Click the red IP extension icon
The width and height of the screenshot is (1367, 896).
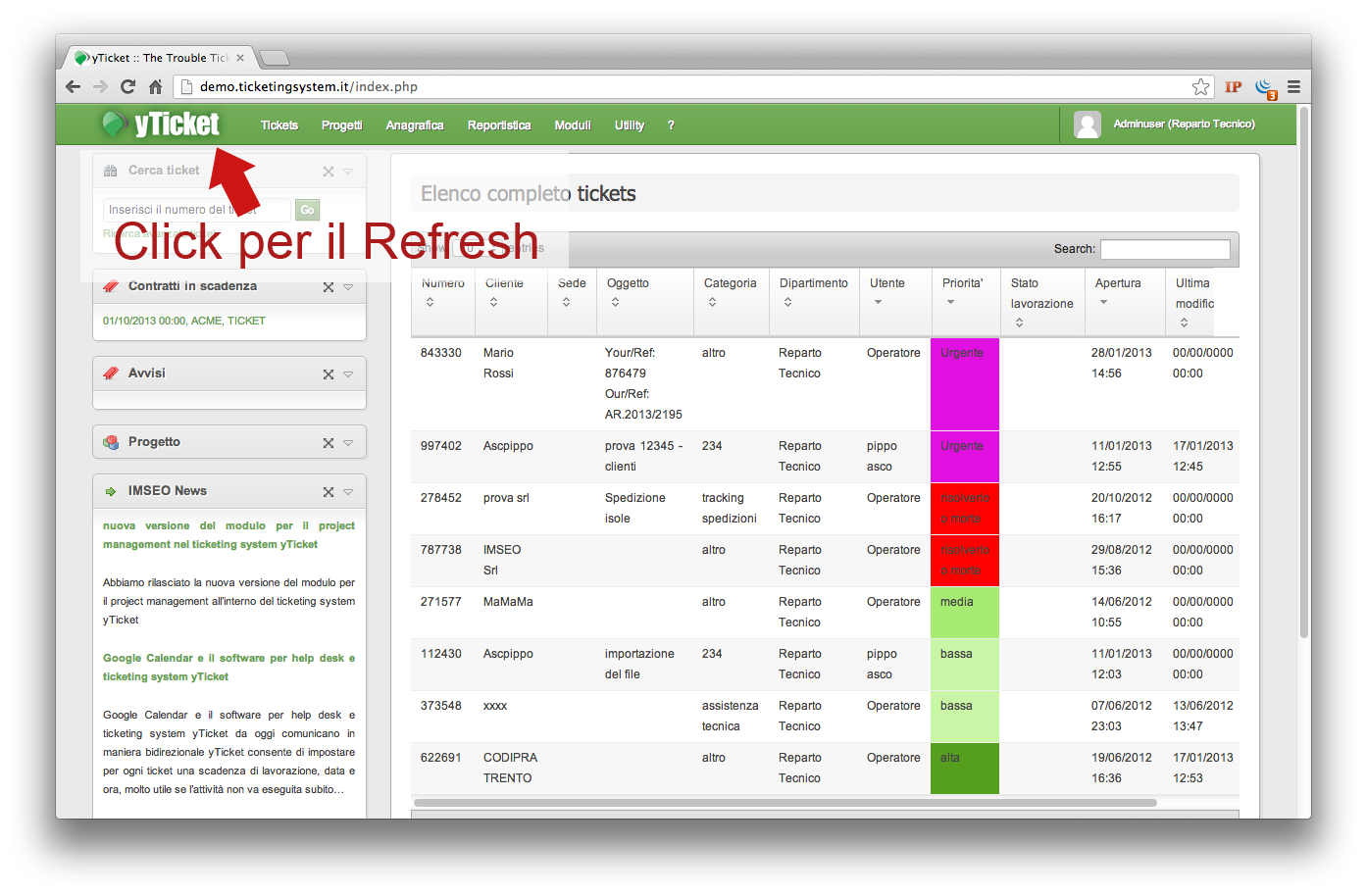(x=1233, y=87)
